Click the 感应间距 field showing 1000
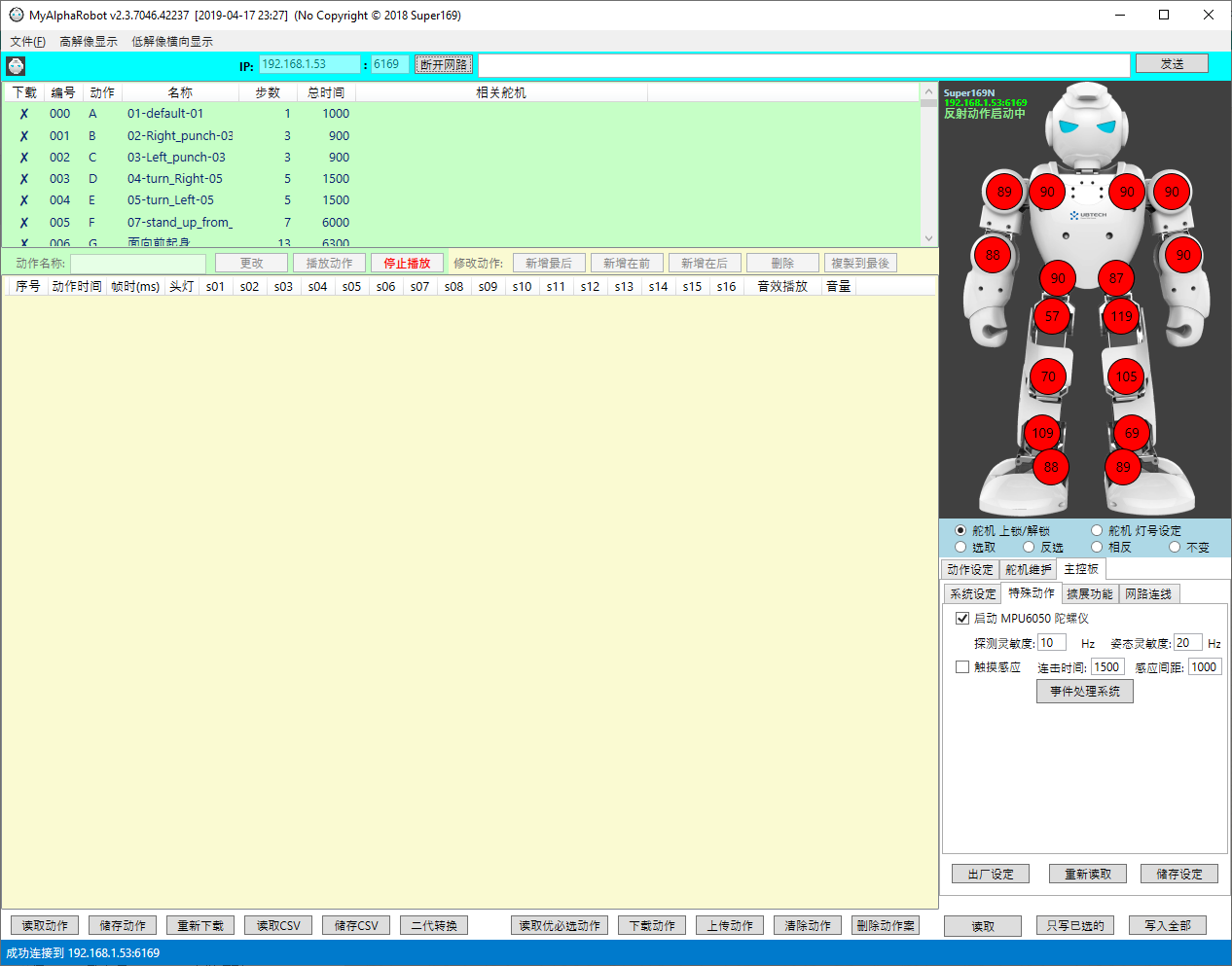 pos(1205,666)
